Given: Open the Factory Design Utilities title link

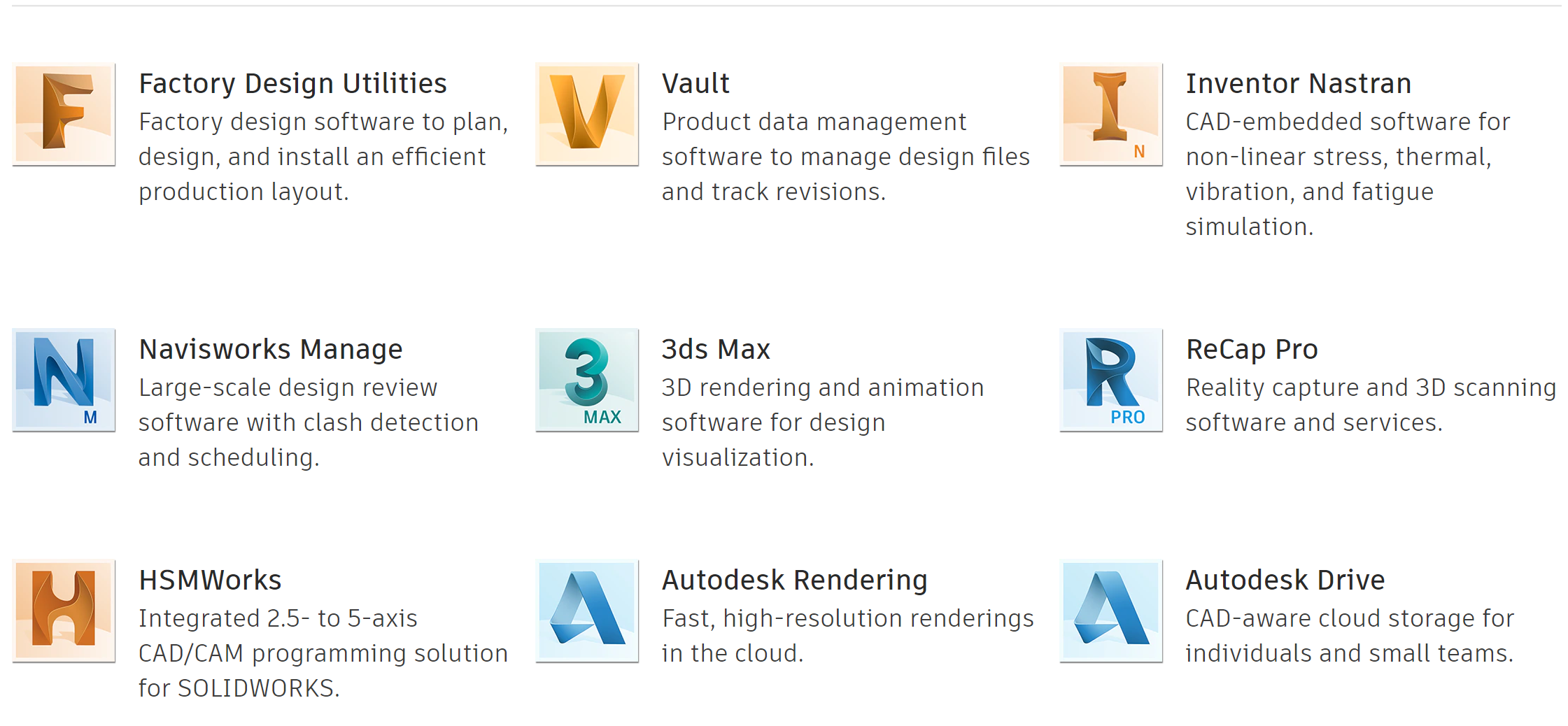Looking at the screenshot, I should tap(292, 84).
